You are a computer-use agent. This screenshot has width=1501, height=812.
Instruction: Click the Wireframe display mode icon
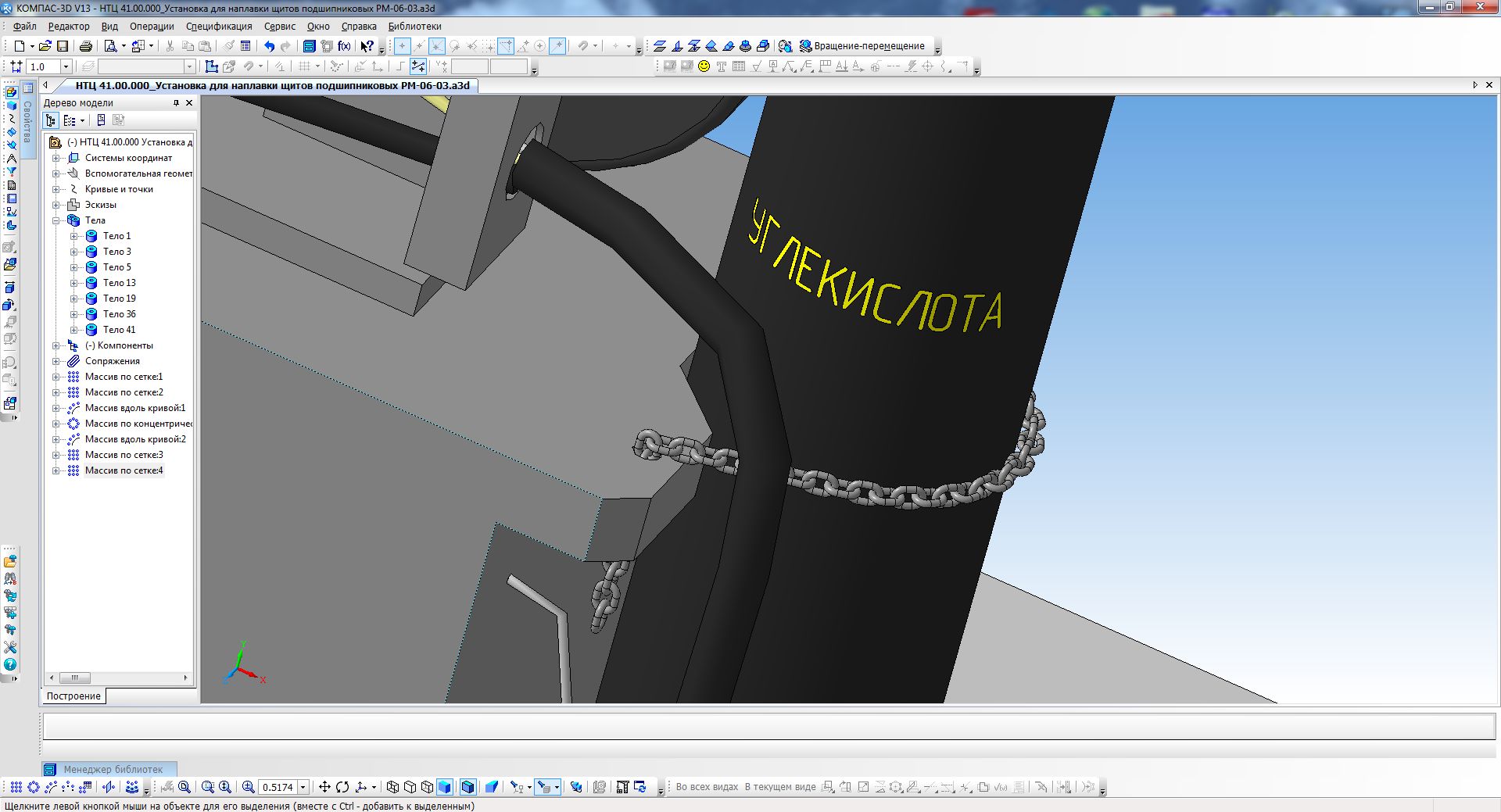click(393, 787)
